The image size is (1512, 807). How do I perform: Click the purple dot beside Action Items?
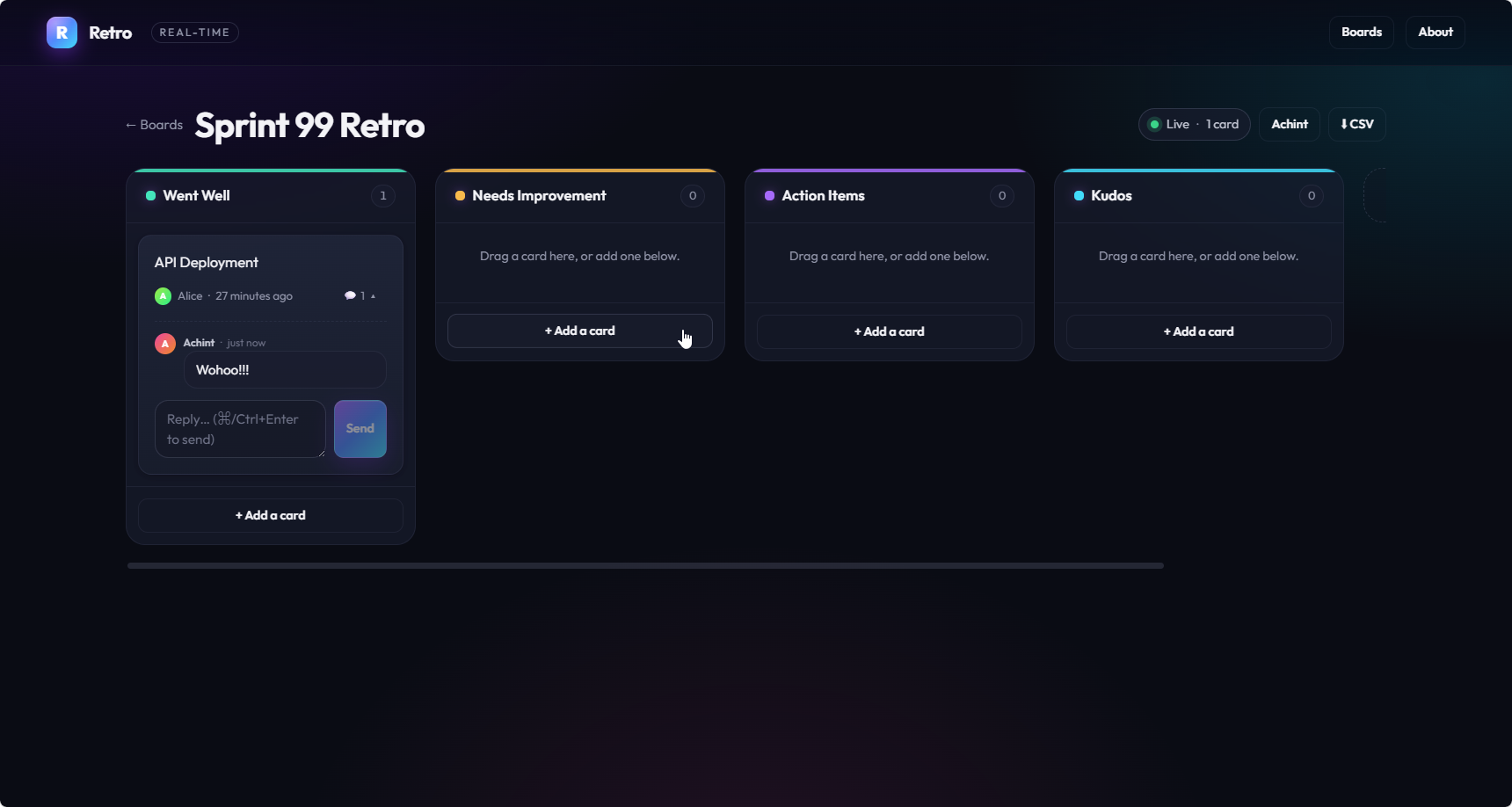point(769,196)
